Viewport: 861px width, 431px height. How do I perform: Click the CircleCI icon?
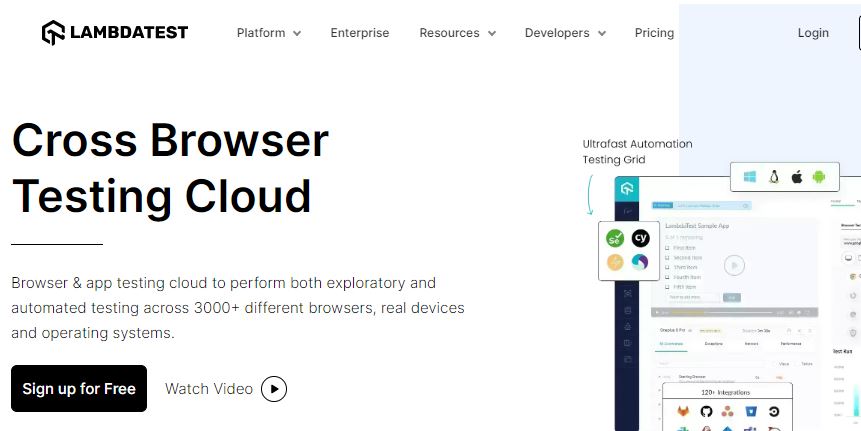click(774, 411)
